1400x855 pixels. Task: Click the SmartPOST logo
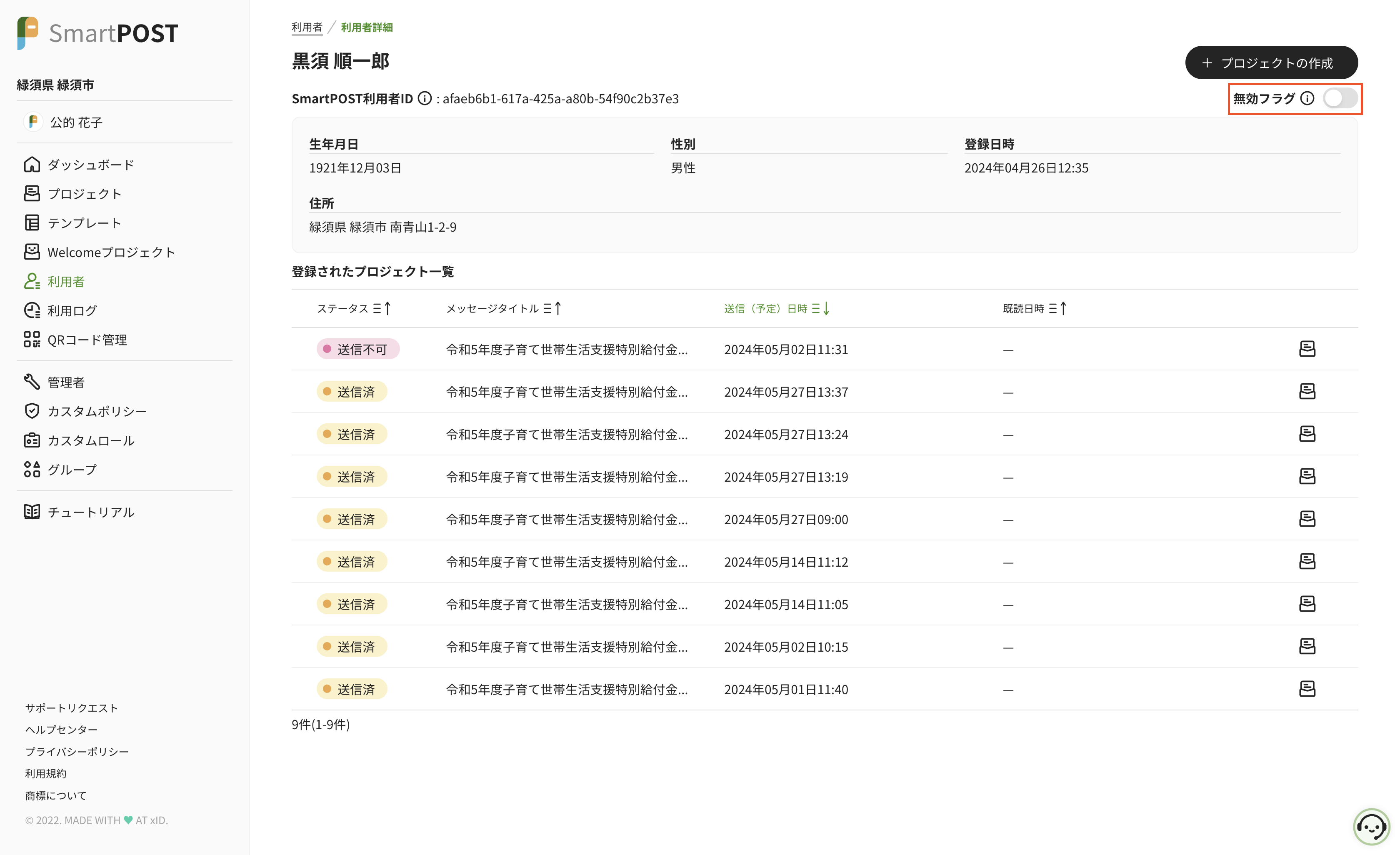(x=98, y=33)
